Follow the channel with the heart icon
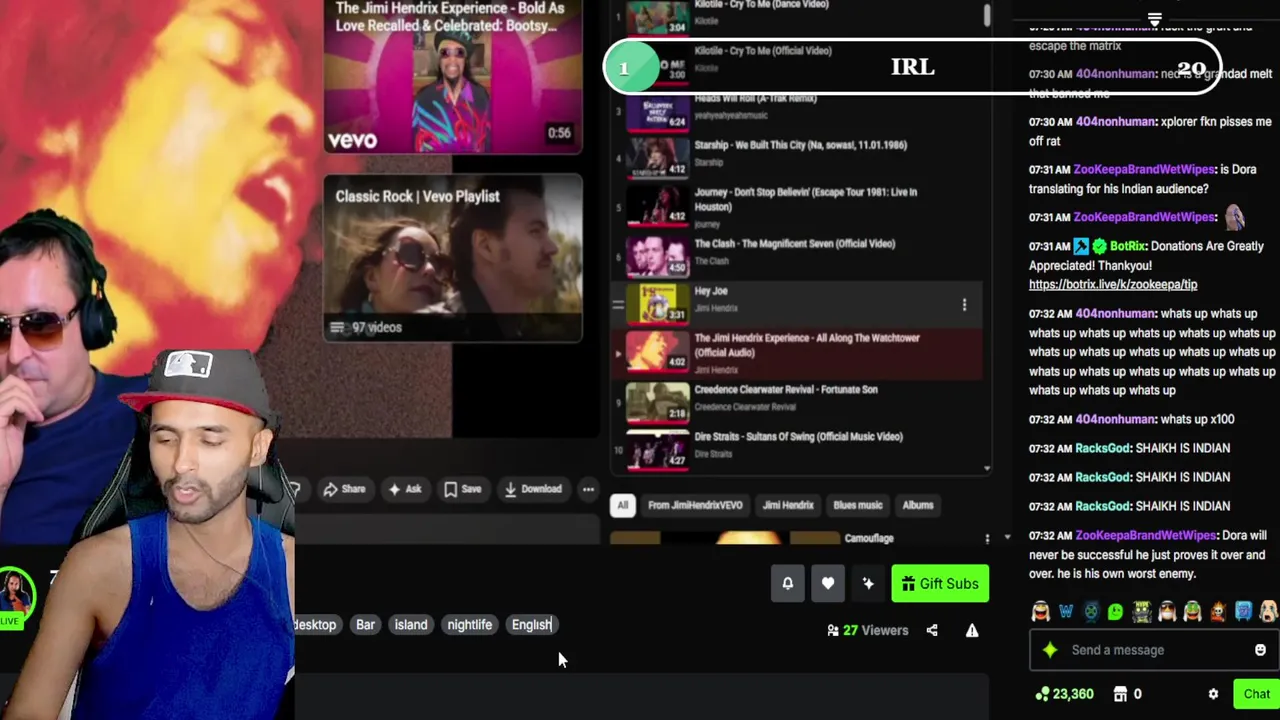 [828, 583]
